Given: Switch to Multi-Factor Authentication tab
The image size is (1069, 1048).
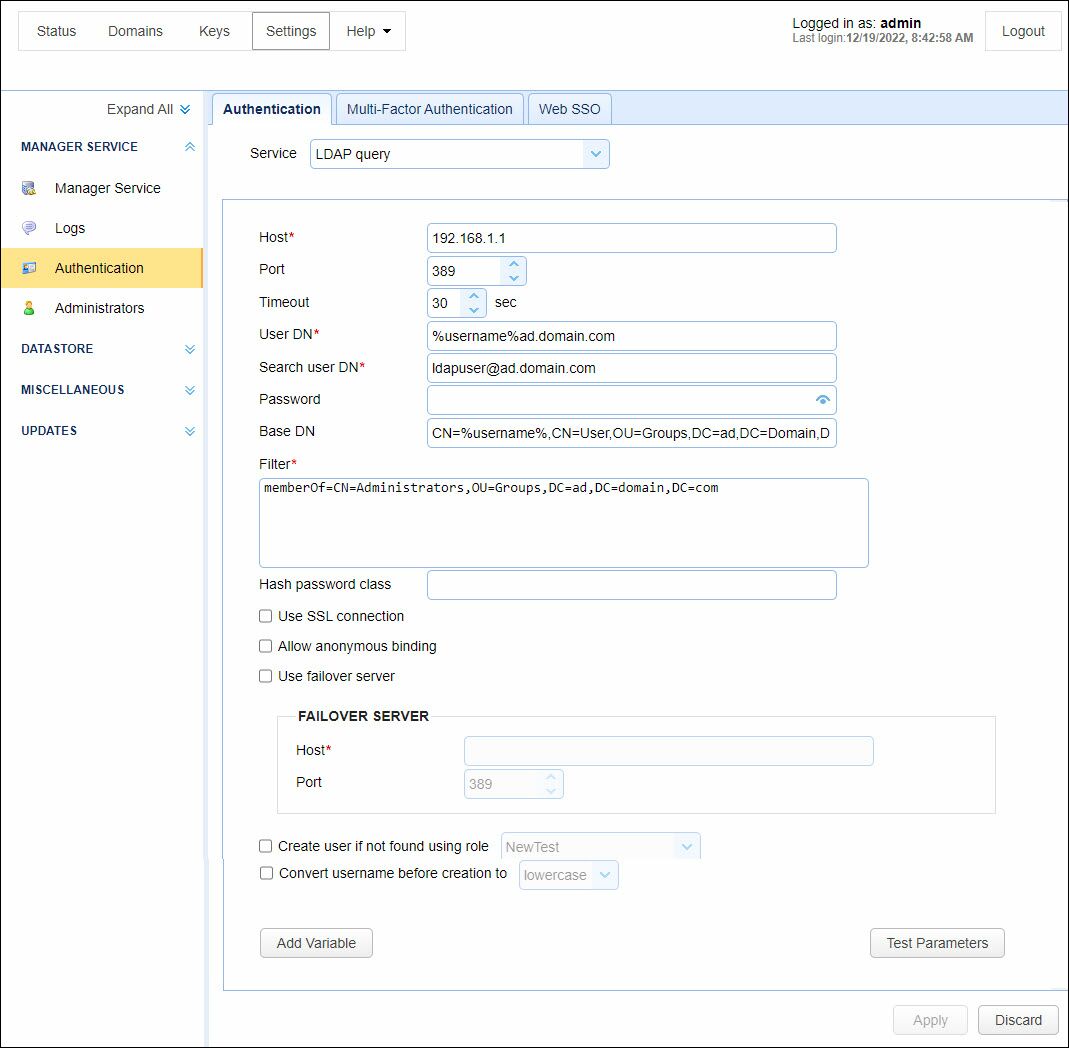Looking at the screenshot, I should tap(430, 109).
